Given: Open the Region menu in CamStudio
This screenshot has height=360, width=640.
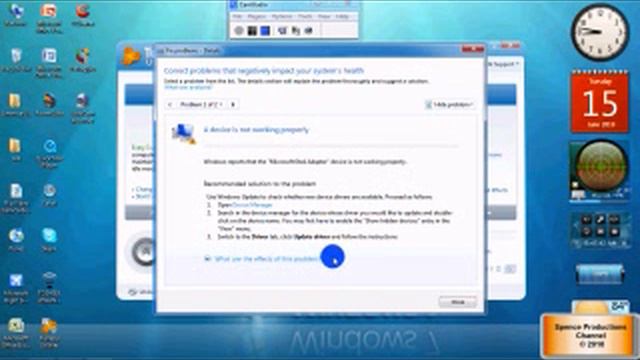Looking at the screenshot, I should click(x=257, y=17).
